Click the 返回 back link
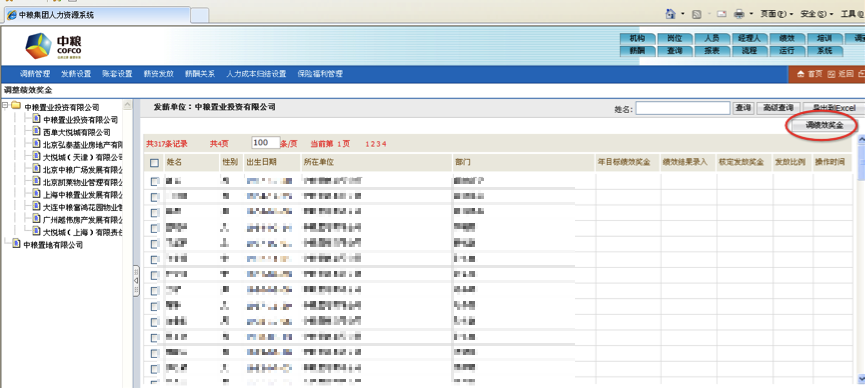 click(846, 74)
